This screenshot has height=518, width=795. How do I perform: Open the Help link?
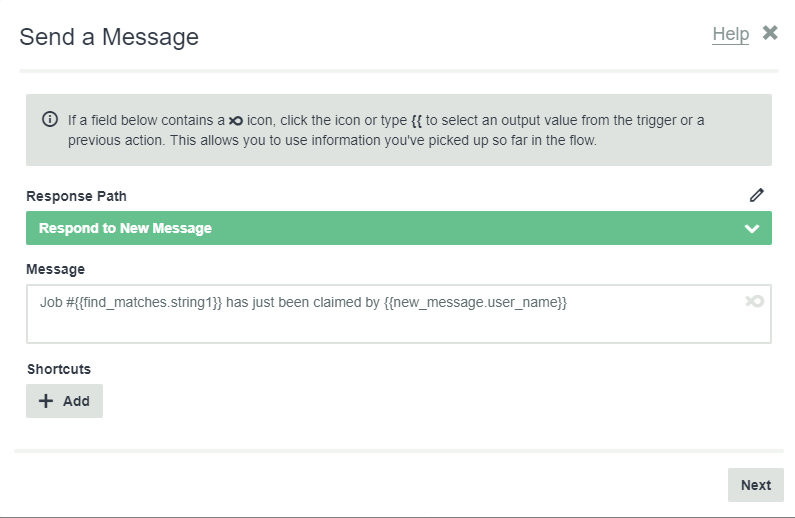(x=730, y=35)
